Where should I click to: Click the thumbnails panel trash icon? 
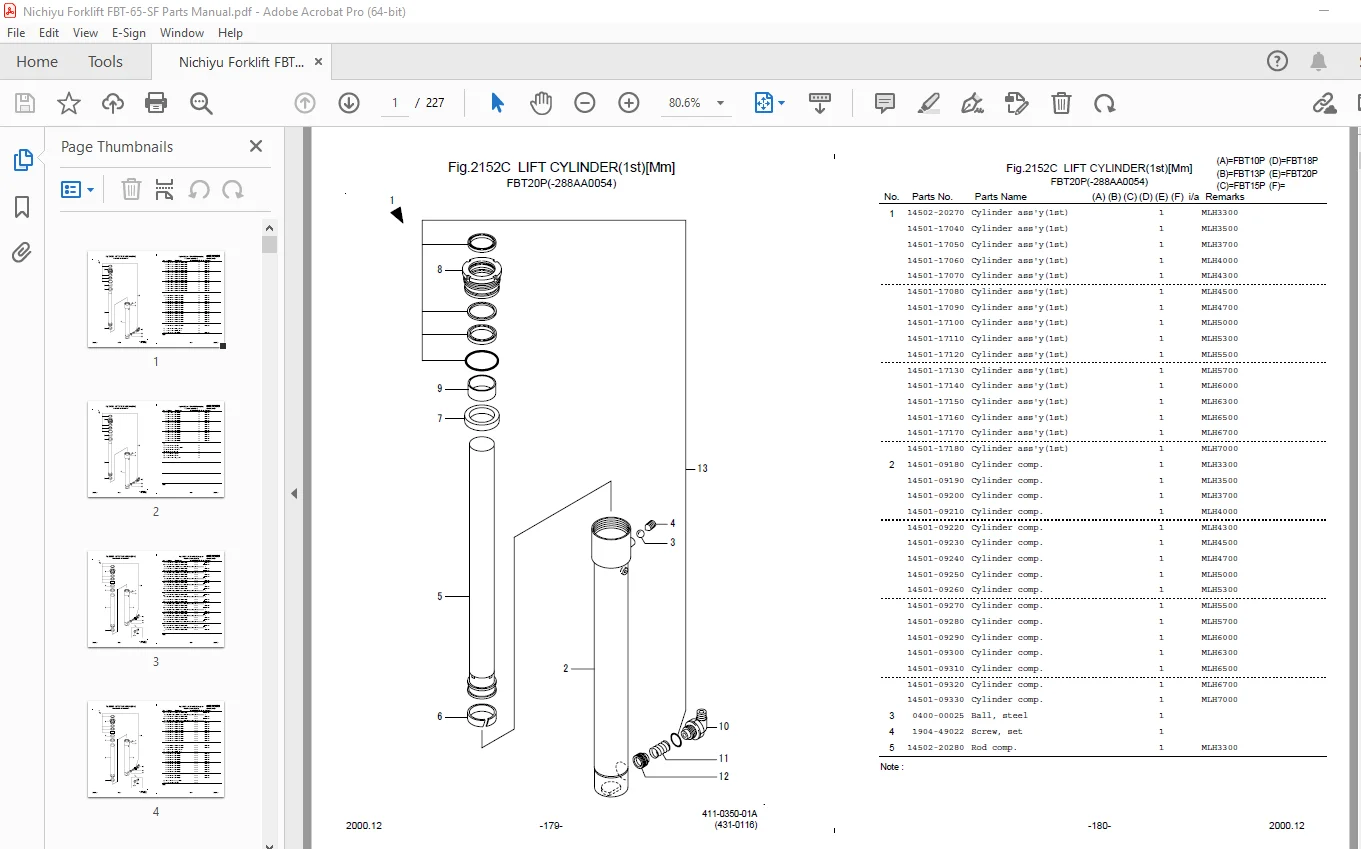[131, 189]
